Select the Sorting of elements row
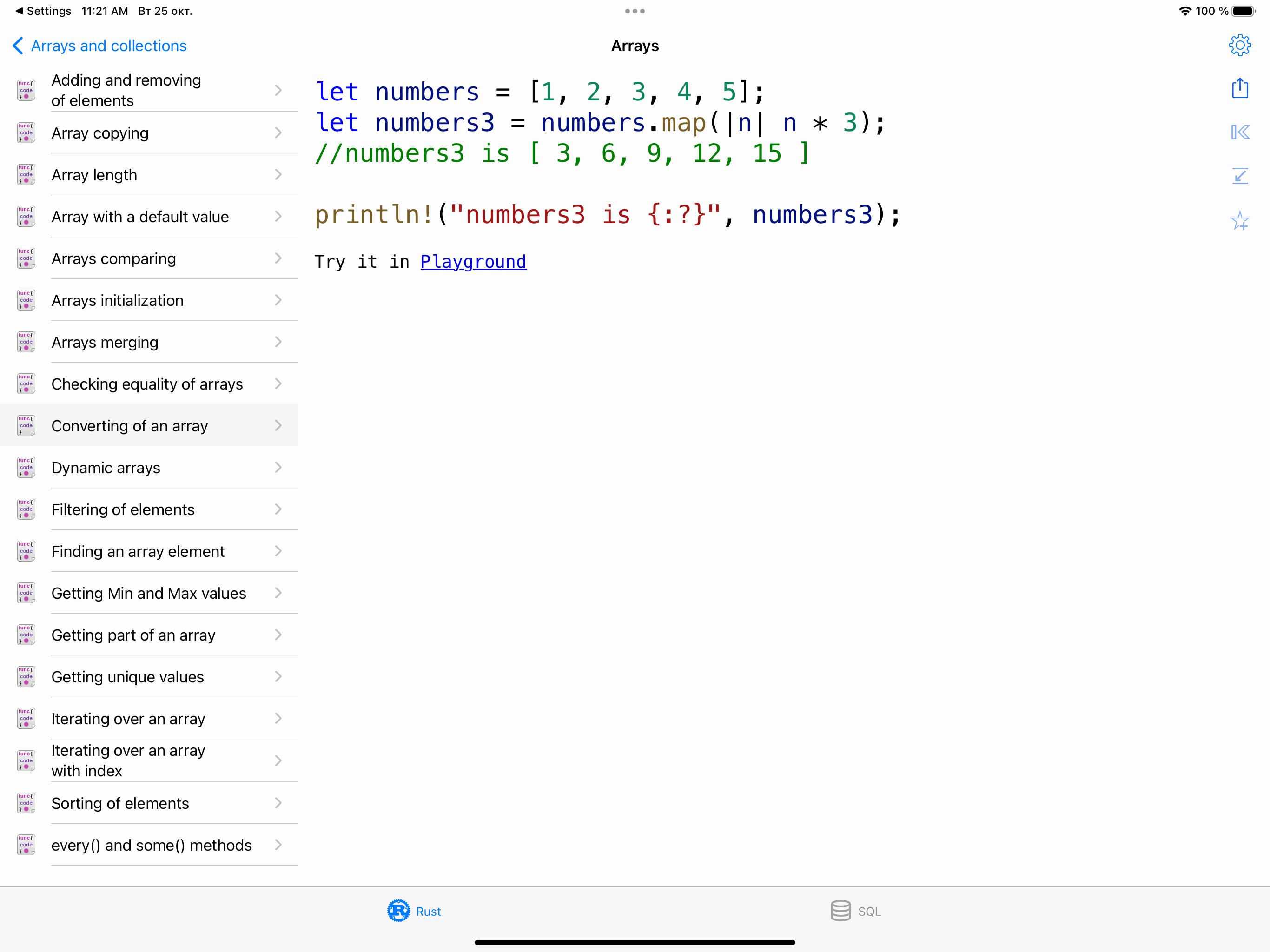Screen dimensions: 1270x952 coord(149,803)
